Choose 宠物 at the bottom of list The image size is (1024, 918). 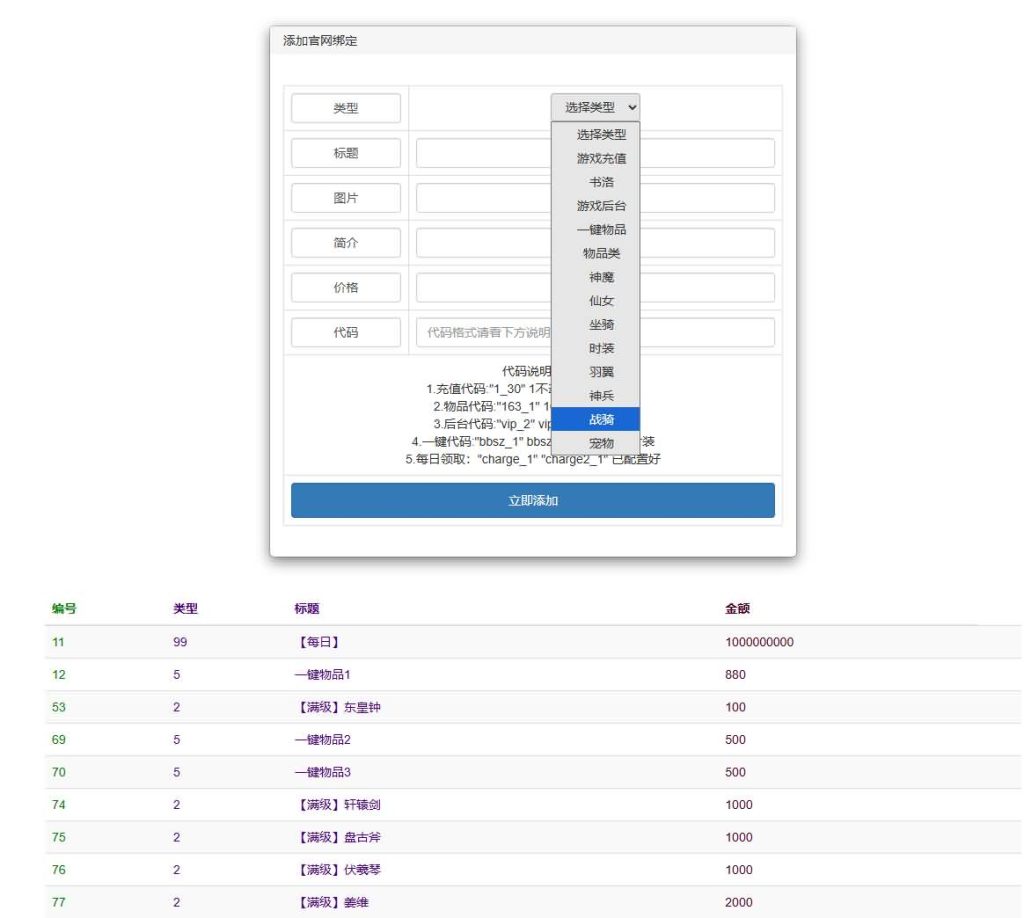click(x=600, y=443)
